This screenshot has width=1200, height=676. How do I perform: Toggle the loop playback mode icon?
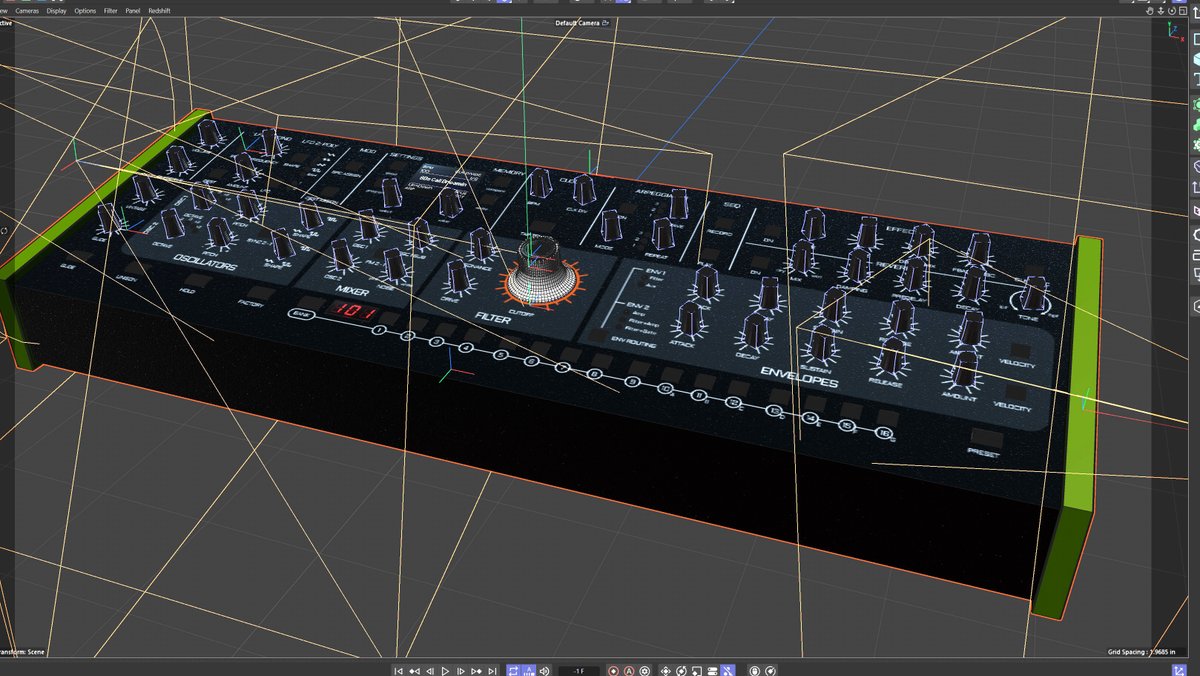515,670
